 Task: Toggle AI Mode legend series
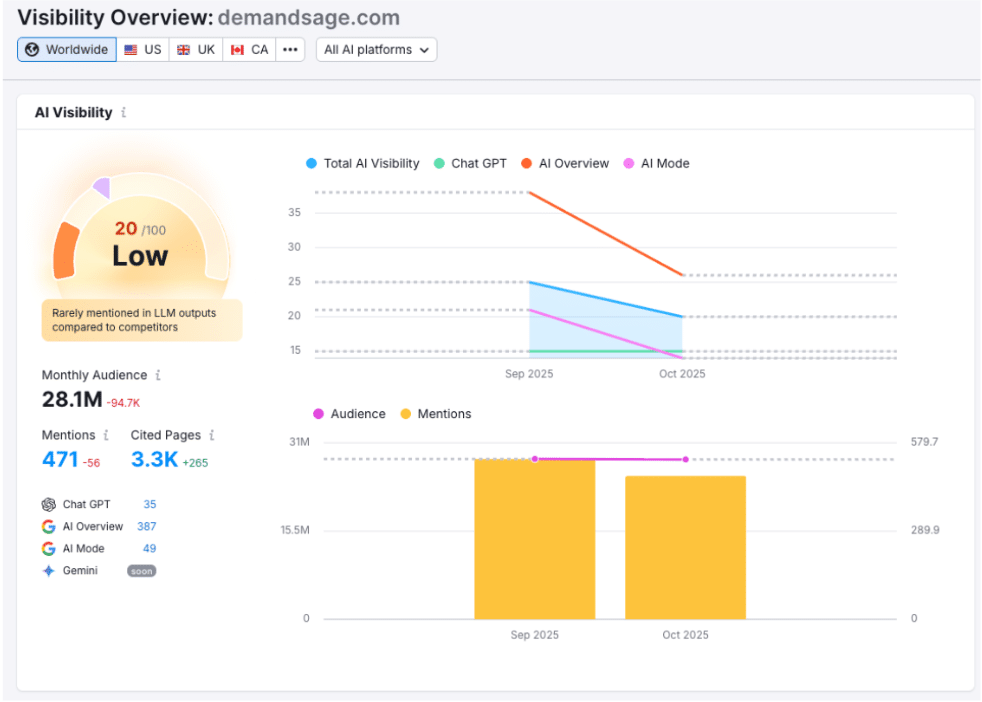point(656,163)
